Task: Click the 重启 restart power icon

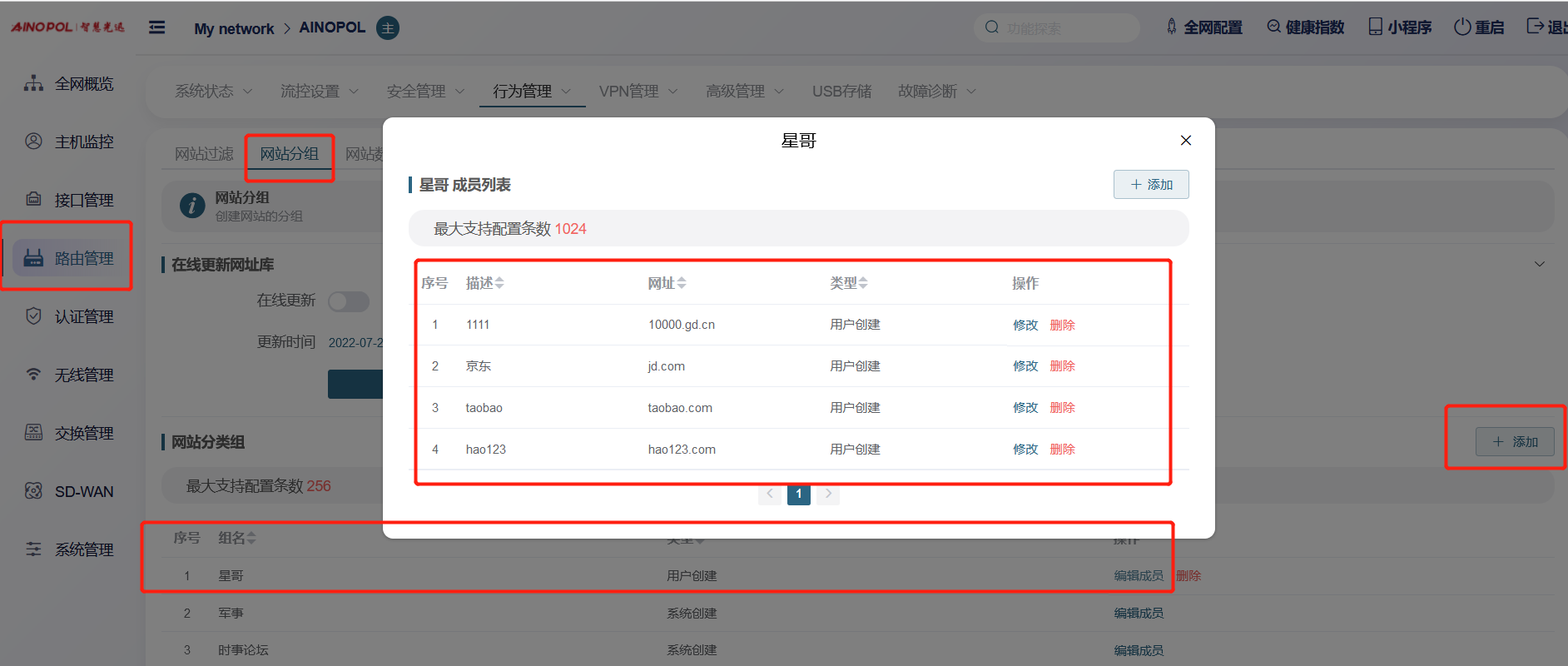Action: point(1462,27)
